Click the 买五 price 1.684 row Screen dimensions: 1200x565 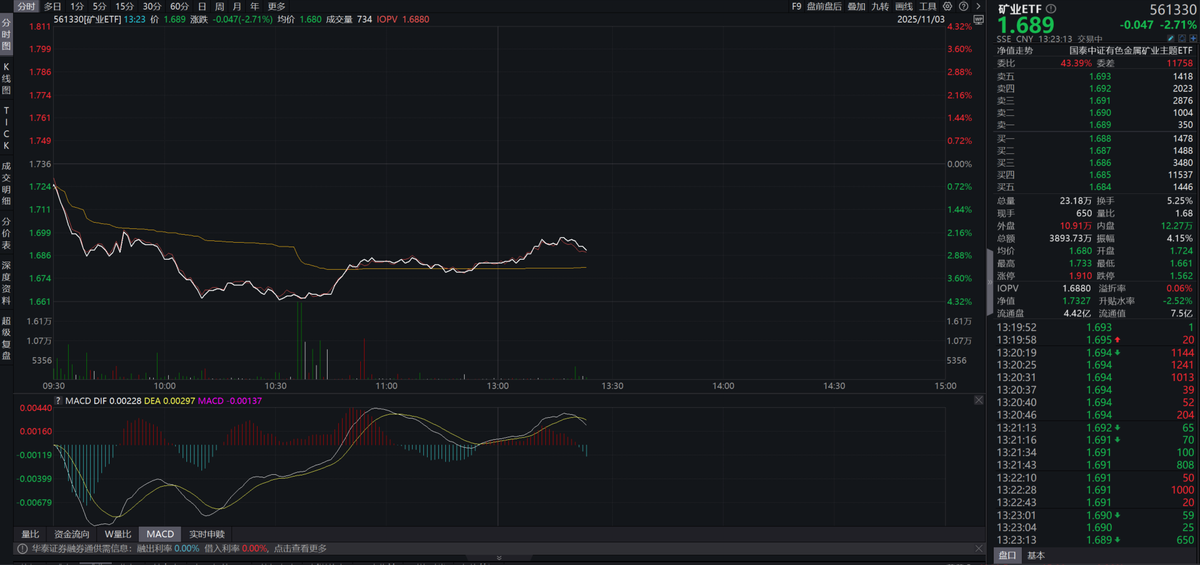(x=1095, y=187)
